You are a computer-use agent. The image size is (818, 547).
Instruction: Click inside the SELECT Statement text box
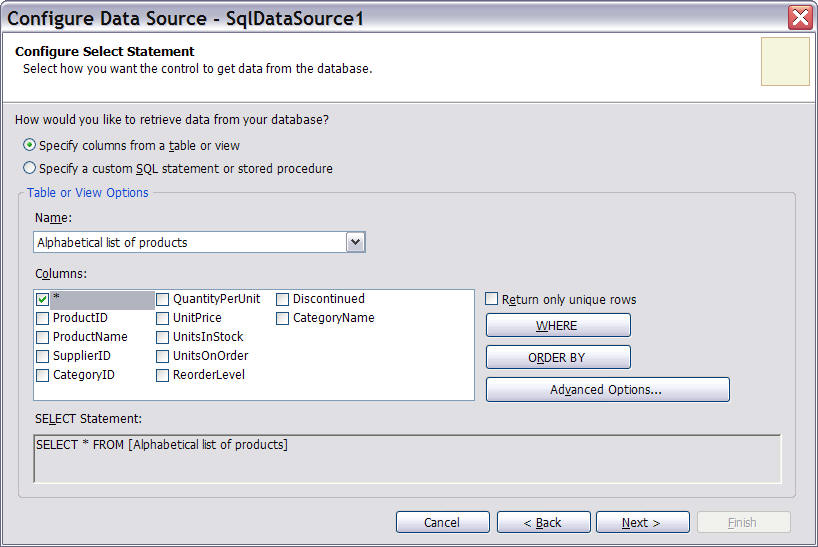[x=407, y=459]
